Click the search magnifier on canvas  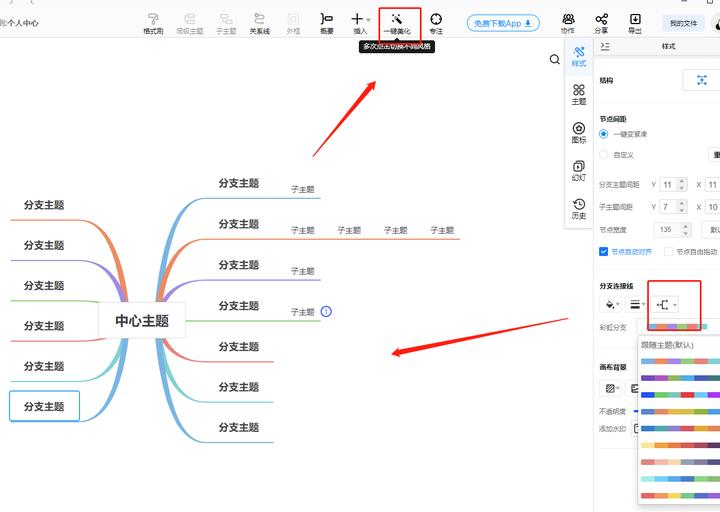click(x=555, y=59)
